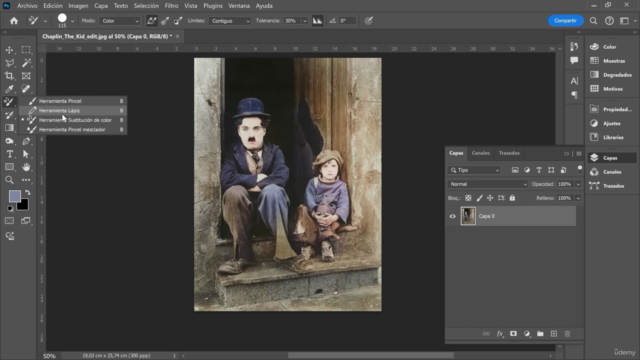
Task: Open the Edit Toolbar ellipsis
Action: pos(26,180)
